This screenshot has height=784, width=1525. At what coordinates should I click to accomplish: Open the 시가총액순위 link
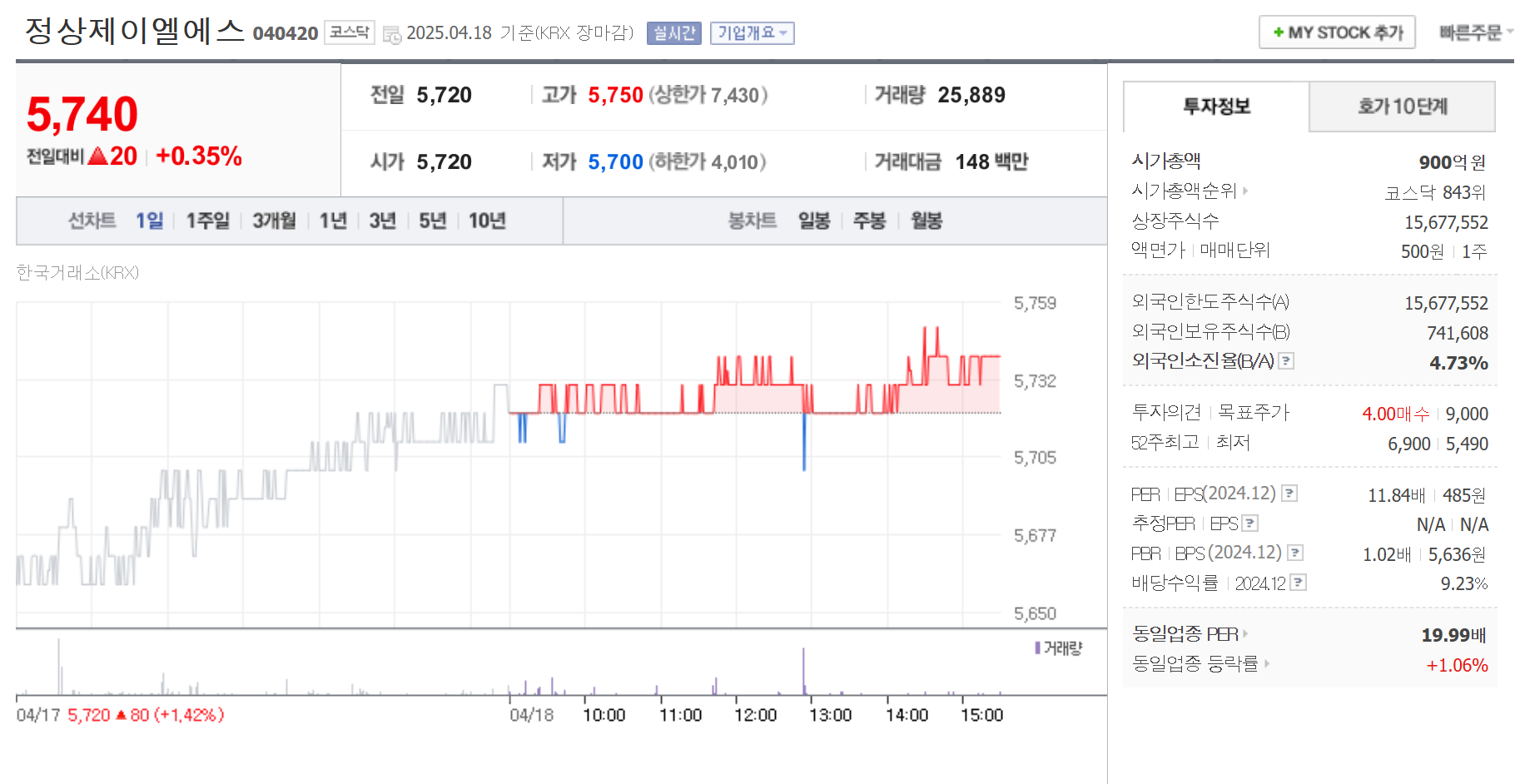pos(1184,191)
